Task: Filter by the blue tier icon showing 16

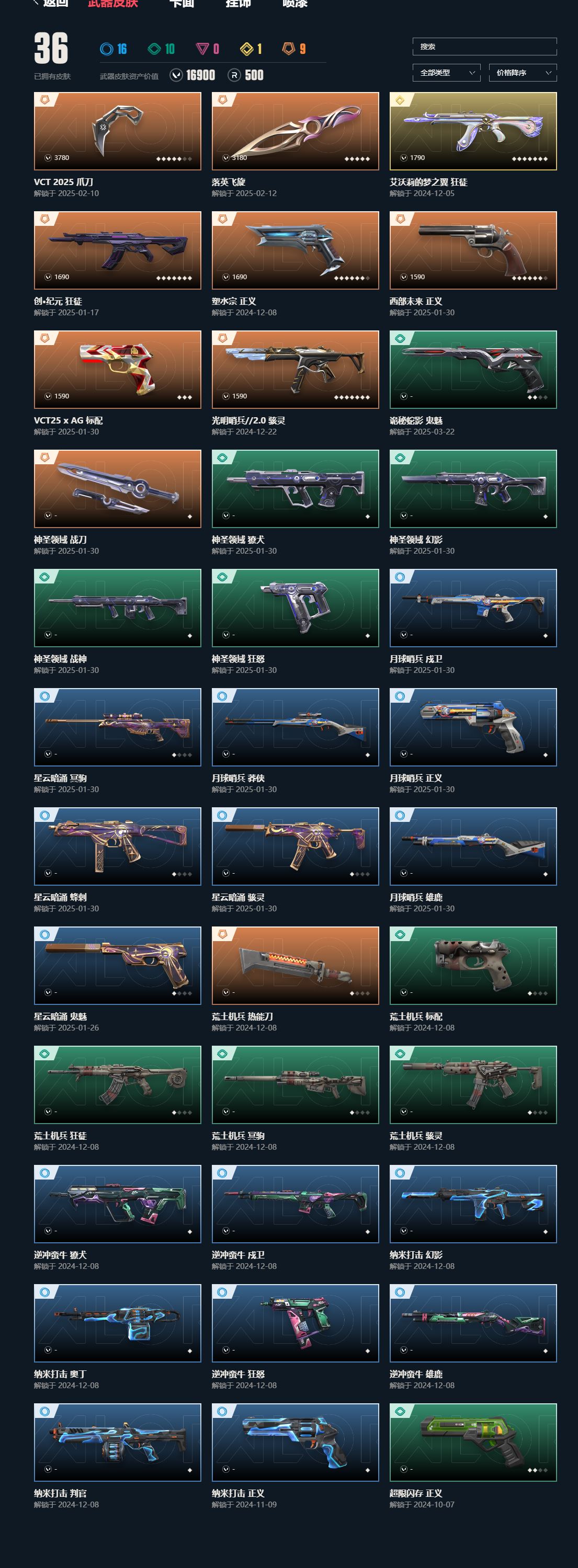Action: tap(107, 49)
